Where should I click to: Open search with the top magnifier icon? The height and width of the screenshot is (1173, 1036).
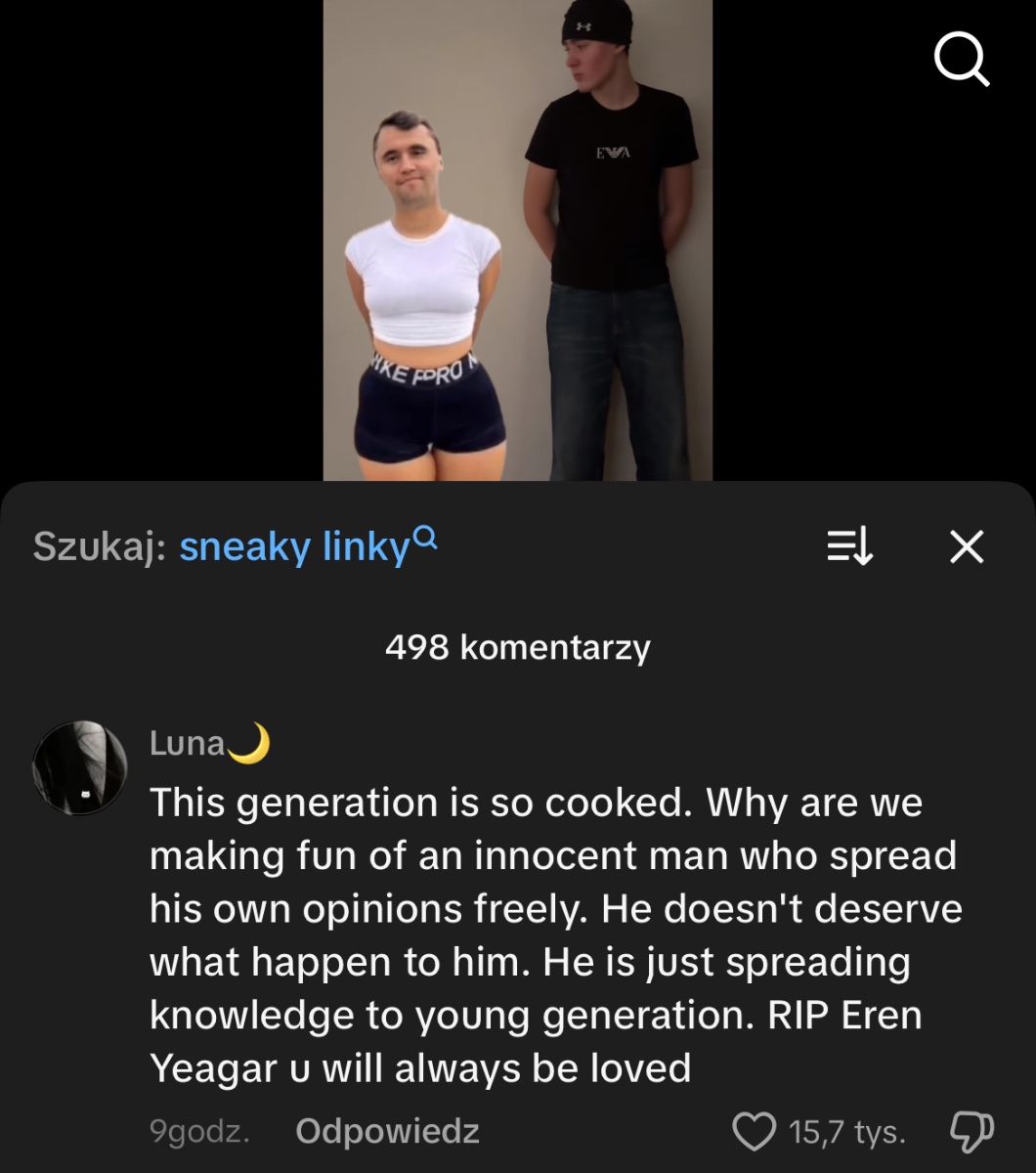point(962,60)
